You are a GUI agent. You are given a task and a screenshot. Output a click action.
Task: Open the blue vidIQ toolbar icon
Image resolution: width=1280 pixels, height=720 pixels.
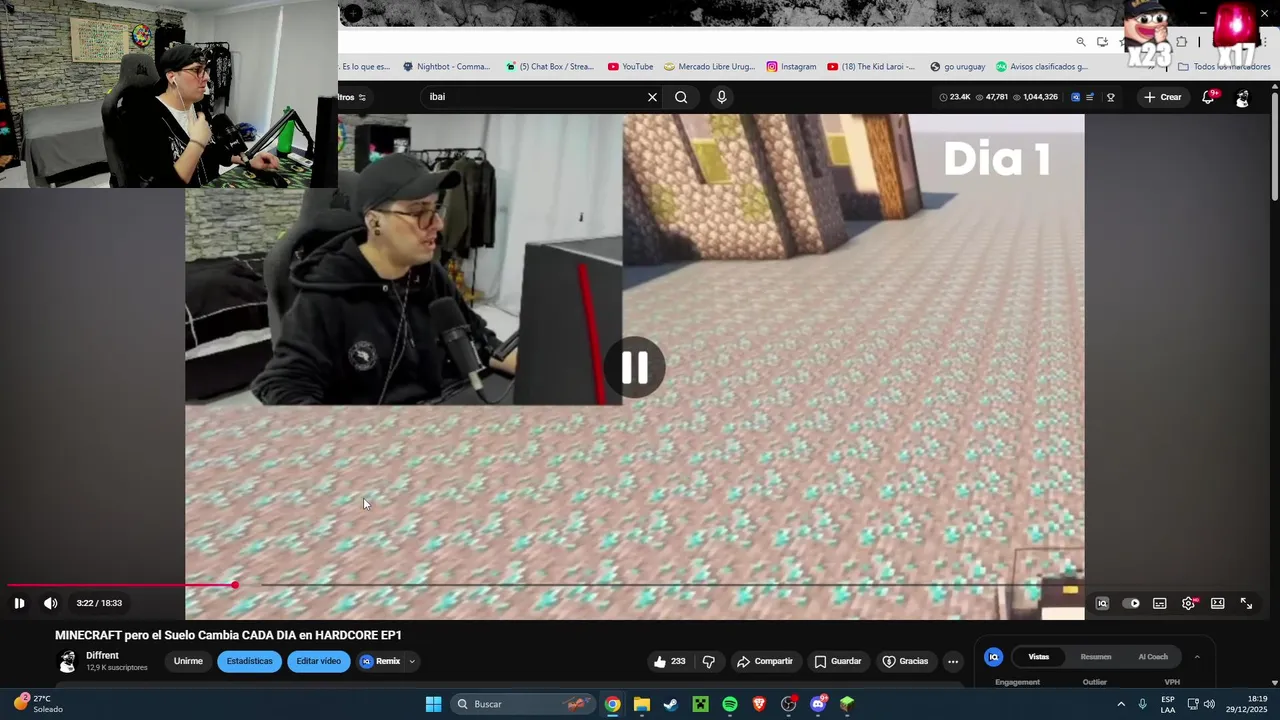tap(1076, 97)
